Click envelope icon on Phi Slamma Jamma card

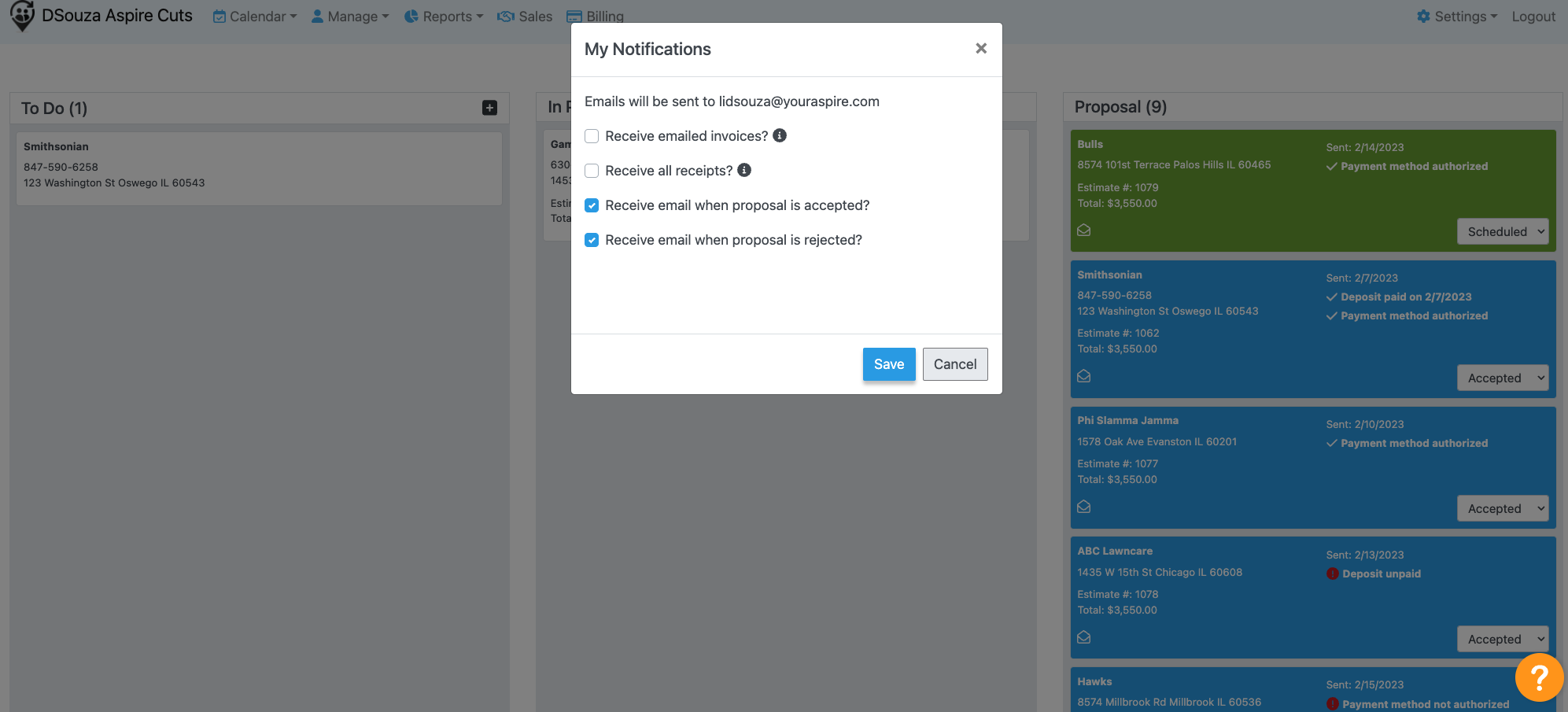(x=1084, y=507)
